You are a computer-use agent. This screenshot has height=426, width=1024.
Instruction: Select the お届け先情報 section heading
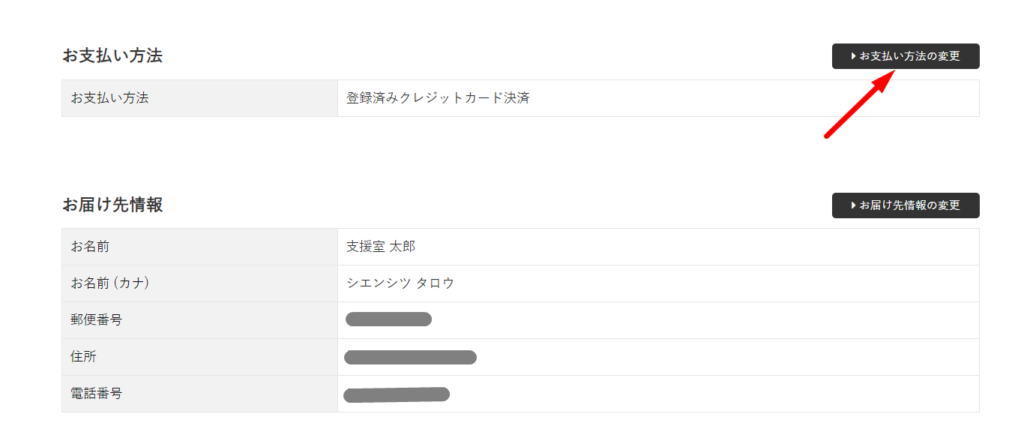112,205
